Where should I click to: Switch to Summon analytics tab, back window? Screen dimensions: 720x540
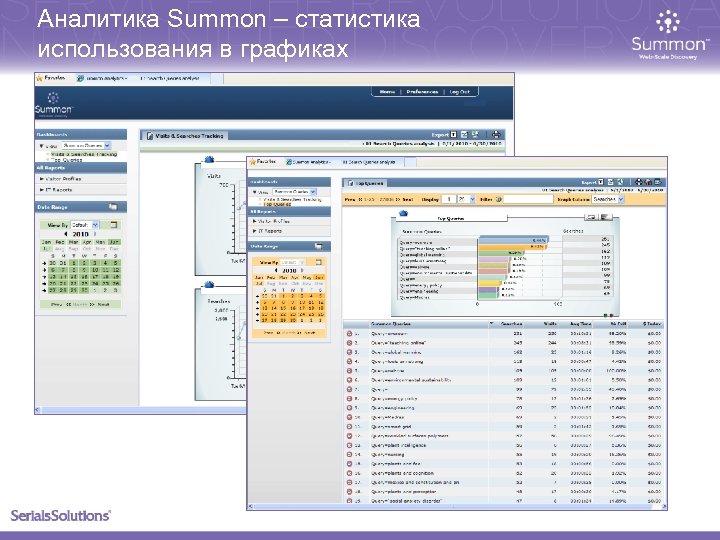click(x=101, y=79)
